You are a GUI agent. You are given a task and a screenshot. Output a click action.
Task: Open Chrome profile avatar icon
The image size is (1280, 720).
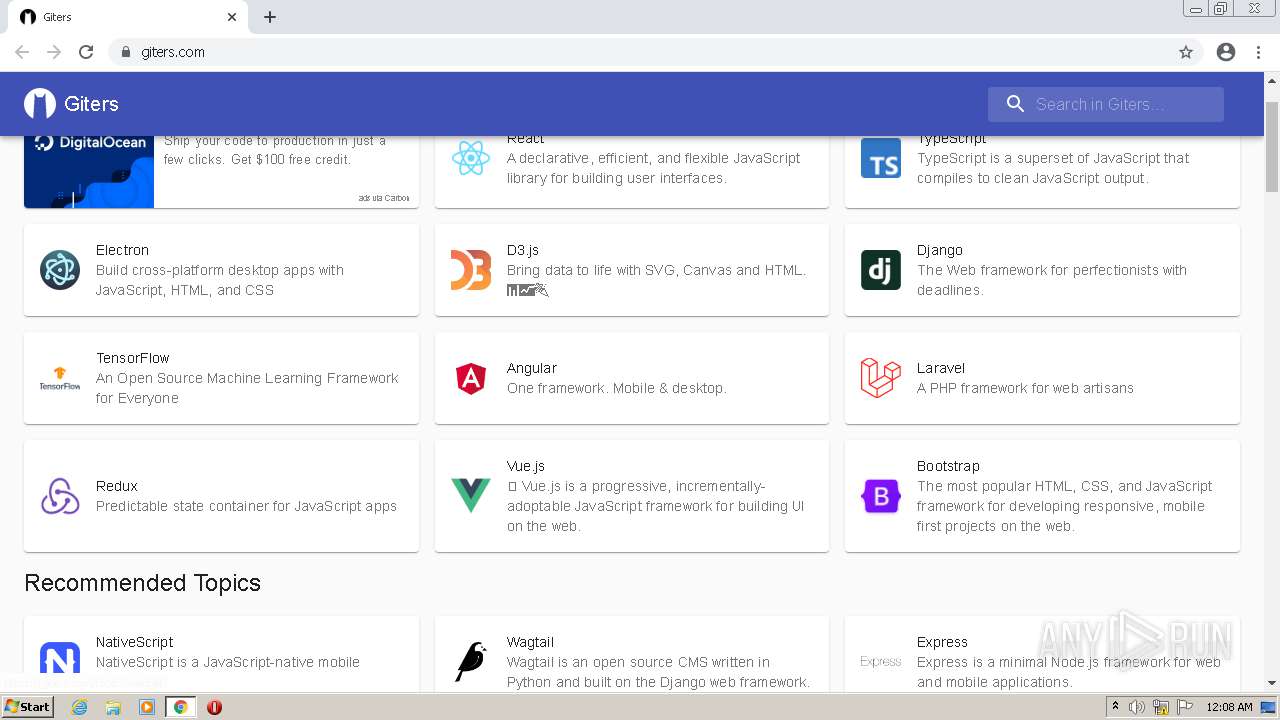1226,52
